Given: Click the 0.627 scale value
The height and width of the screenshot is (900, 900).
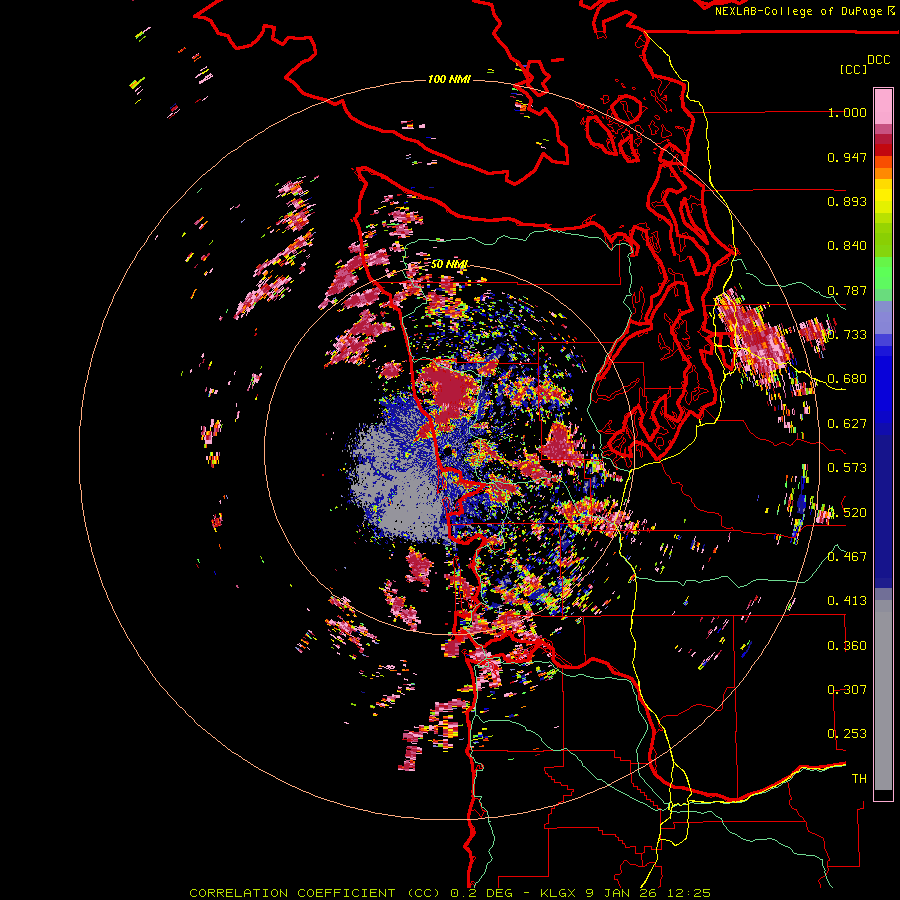Looking at the screenshot, I should 847,424.
